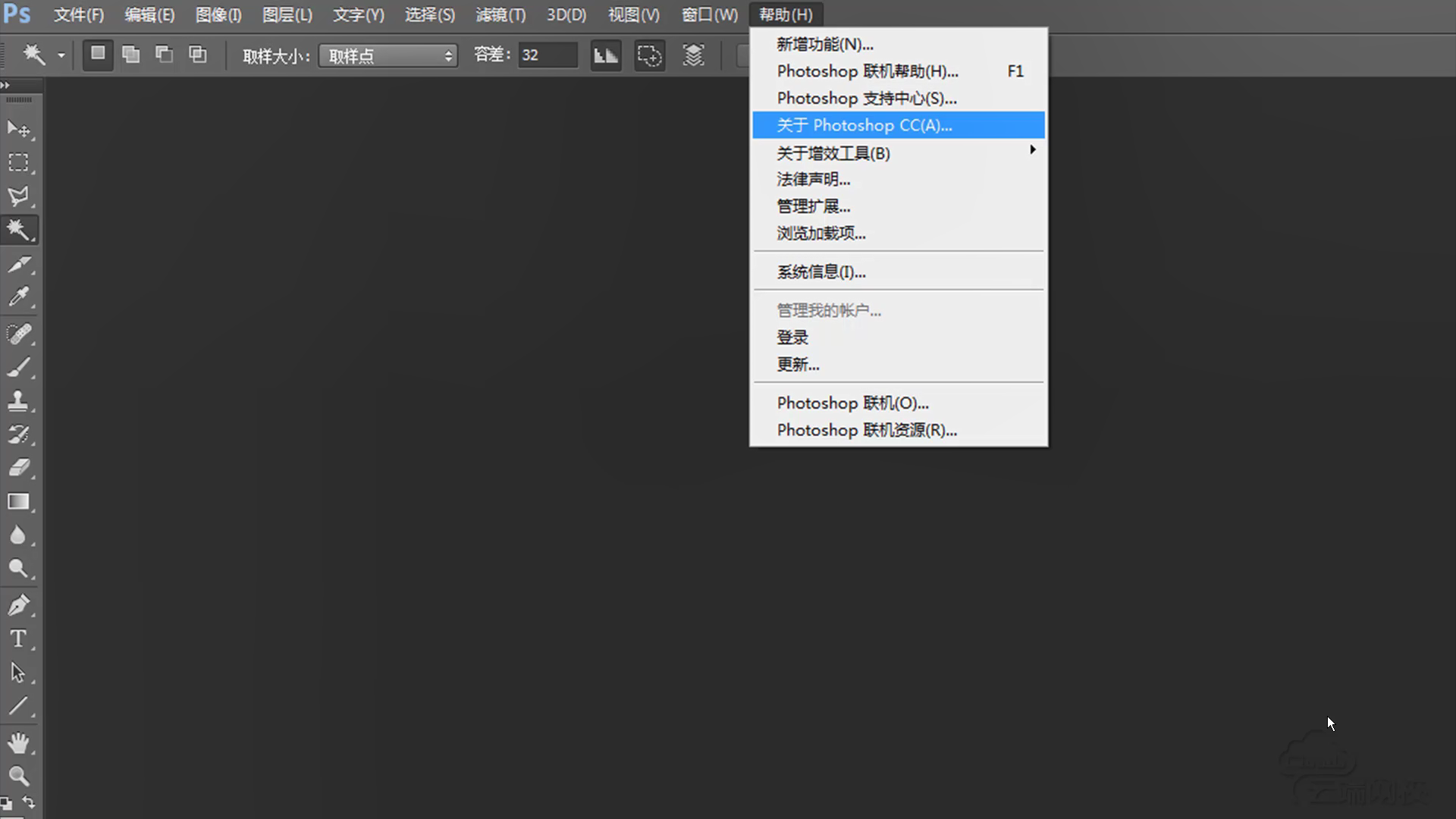
Task: Choose 更新... menu item
Action: 899,365
